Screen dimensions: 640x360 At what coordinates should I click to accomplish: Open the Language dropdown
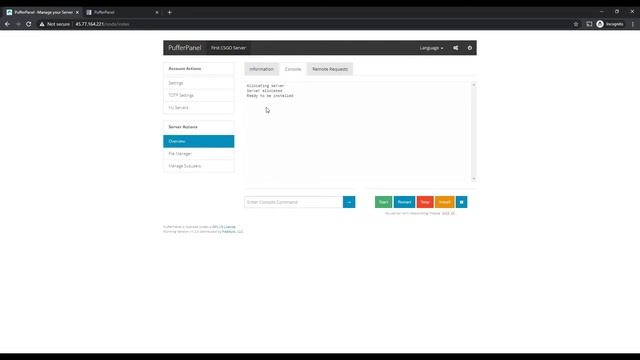point(431,48)
